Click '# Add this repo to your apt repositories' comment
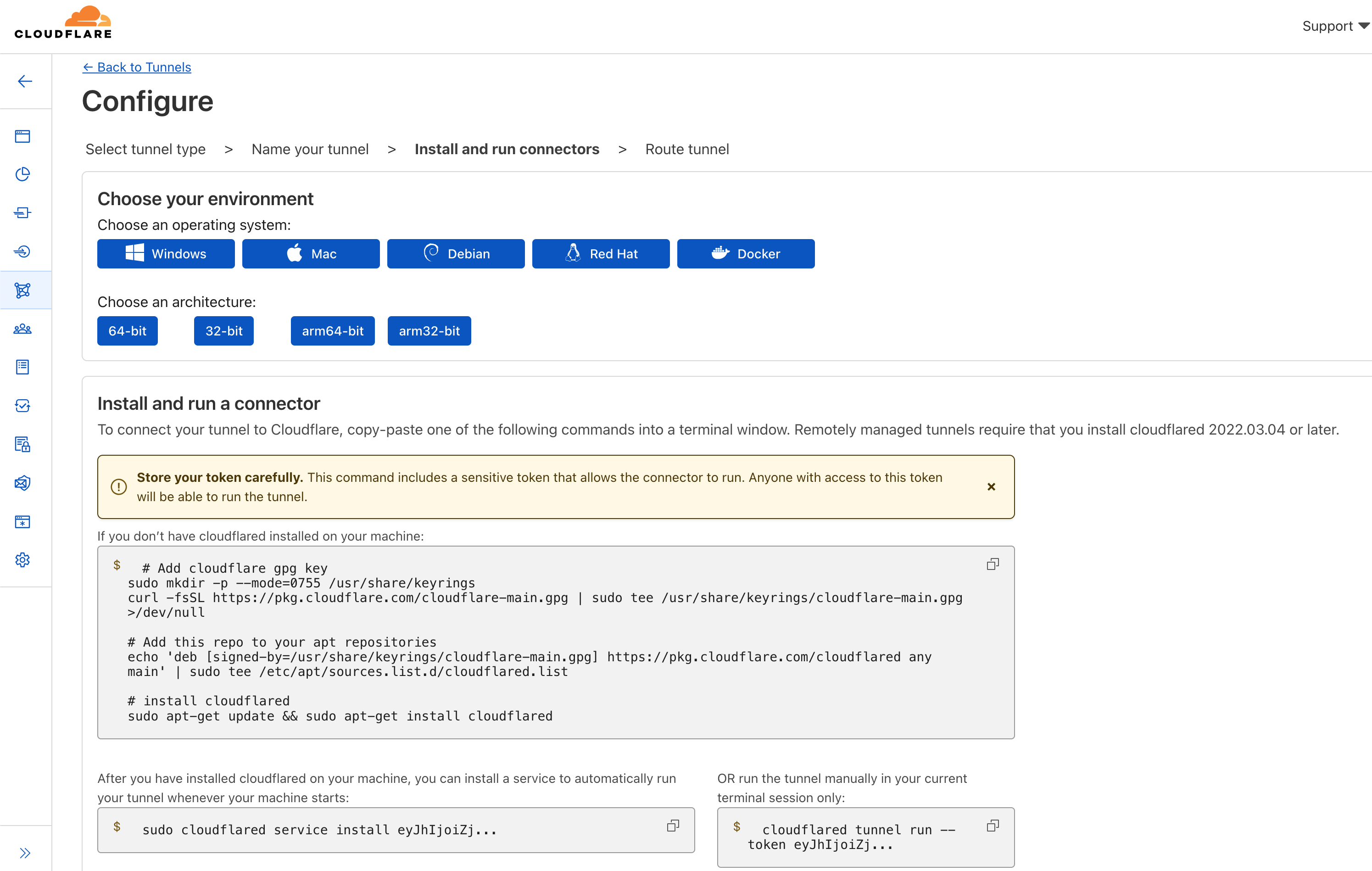Screen dimensions: 1372x871 click(282, 642)
